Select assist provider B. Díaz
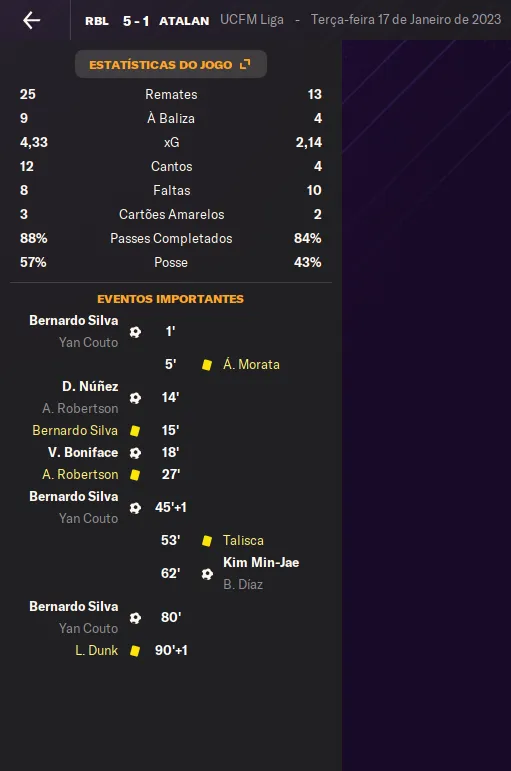 coord(243,585)
